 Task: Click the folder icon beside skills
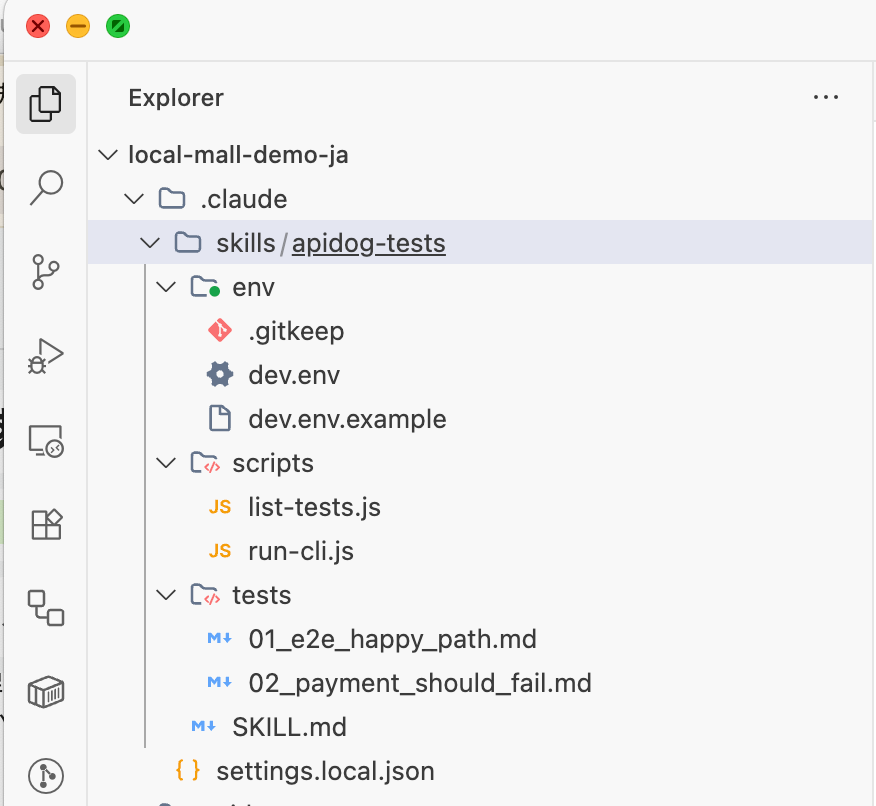click(x=188, y=242)
